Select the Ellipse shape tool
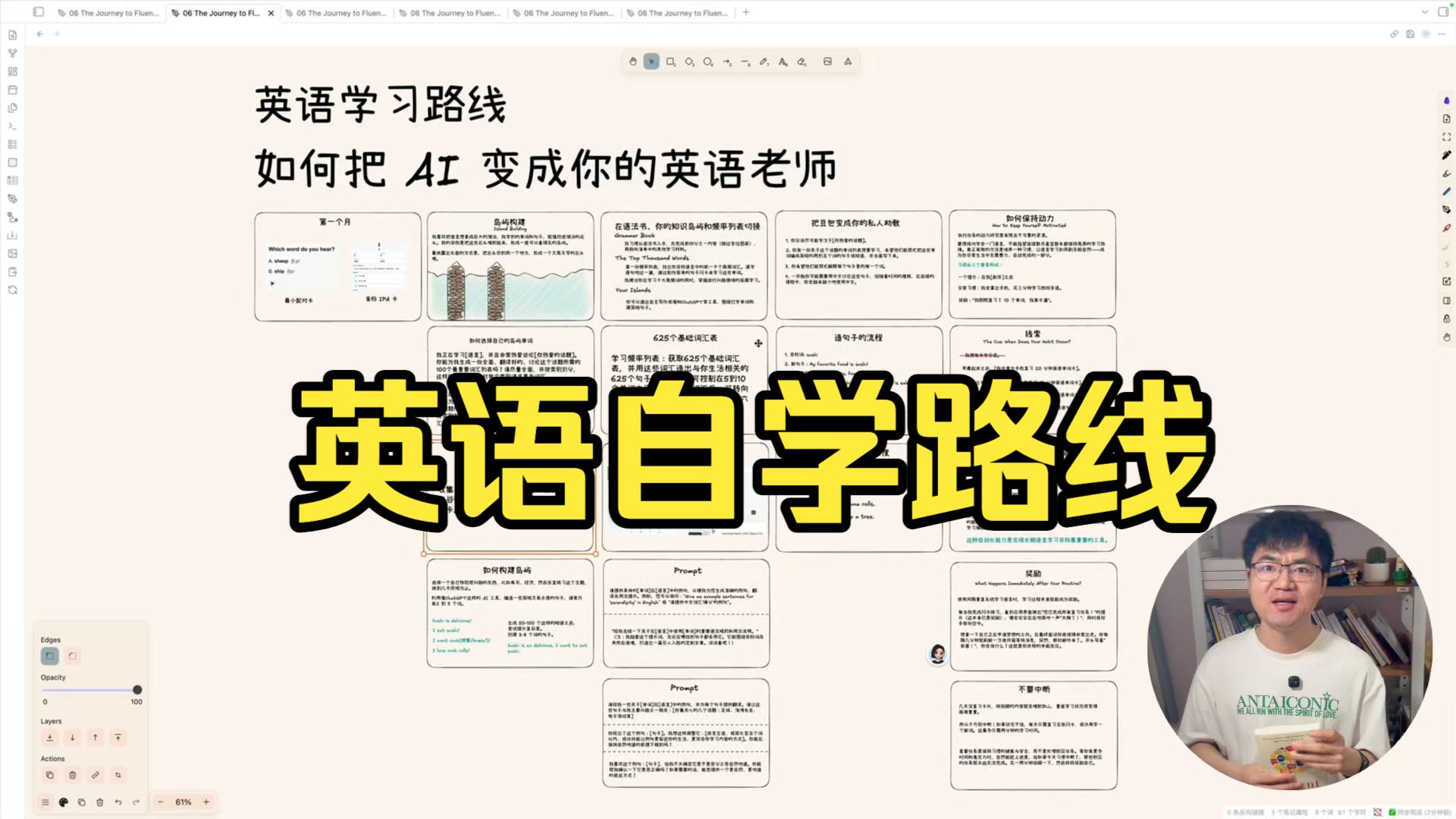1456x819 pixels. pyautogui.click(x=708, y=61)
